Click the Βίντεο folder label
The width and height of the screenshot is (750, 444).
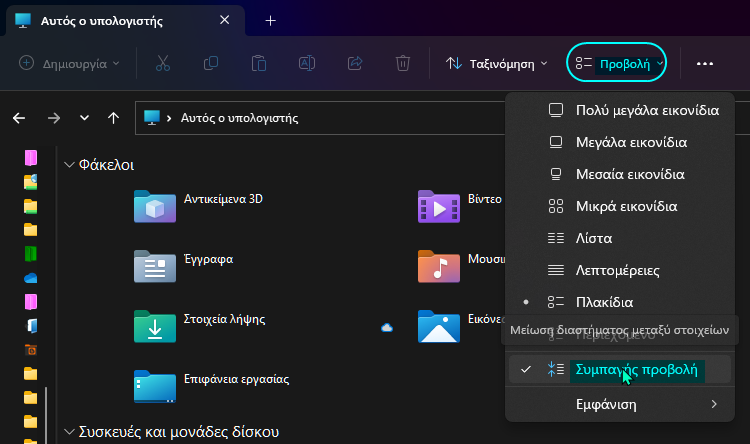pyautogui.click(x=485, y=199)
